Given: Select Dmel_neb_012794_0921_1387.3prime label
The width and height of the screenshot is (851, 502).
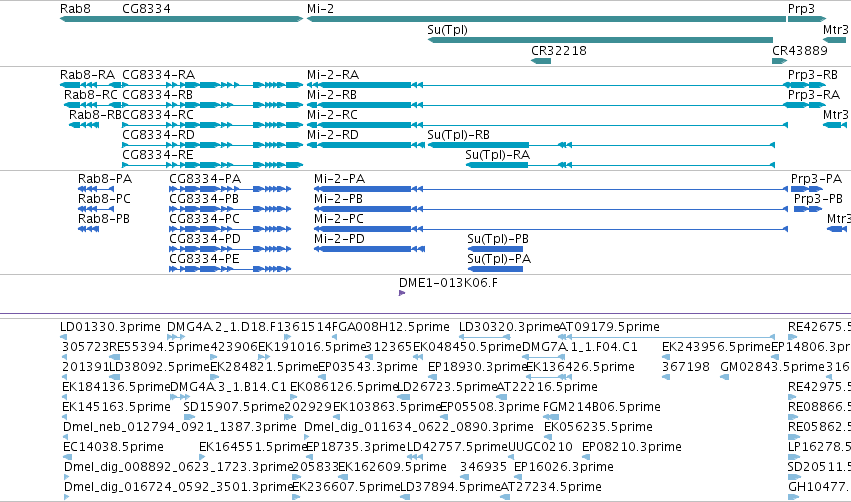Looking at the screenshot, I should pyautogui.click(x=180, y=428).
